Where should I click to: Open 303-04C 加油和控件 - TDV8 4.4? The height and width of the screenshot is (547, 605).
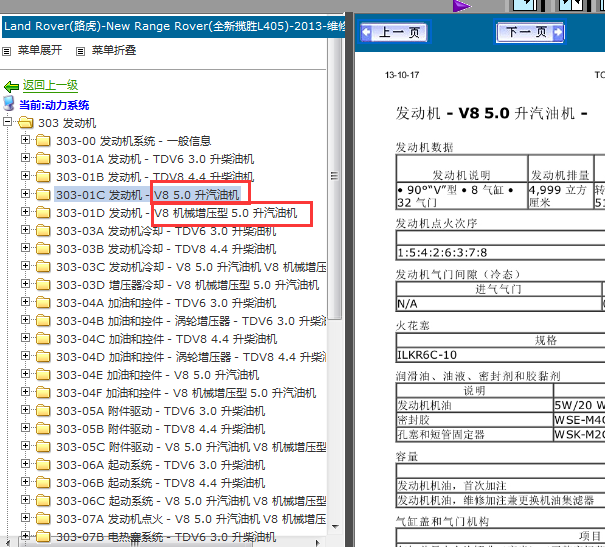pos(166,339)
